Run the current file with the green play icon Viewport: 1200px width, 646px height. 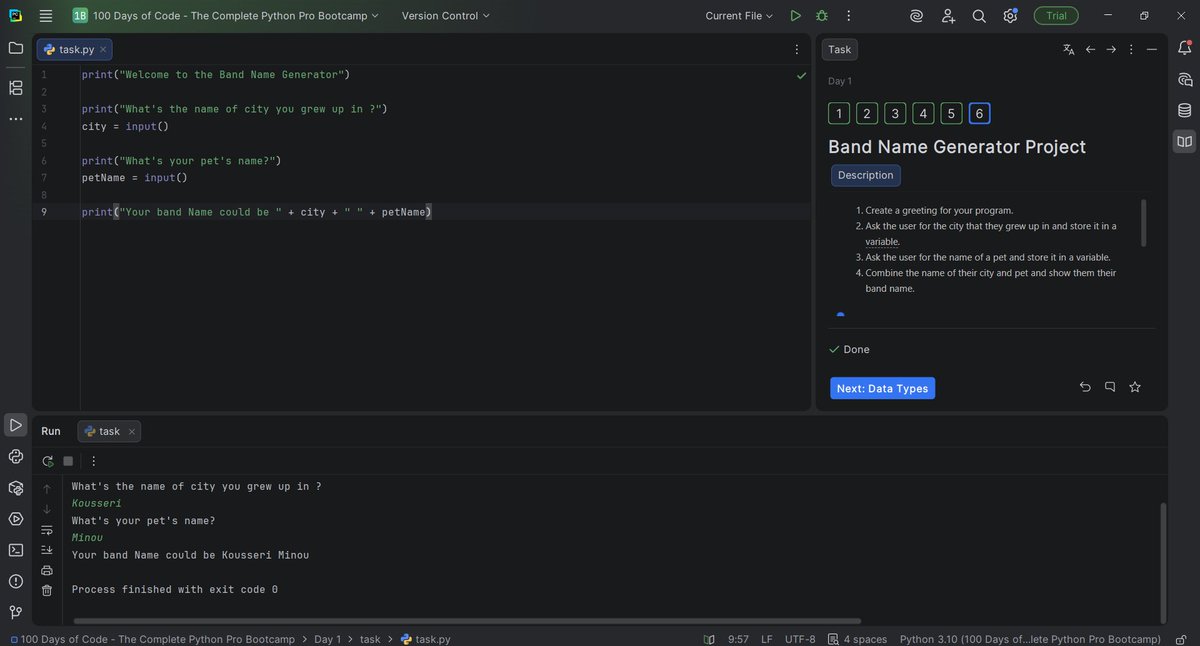[x=796, y=16]
